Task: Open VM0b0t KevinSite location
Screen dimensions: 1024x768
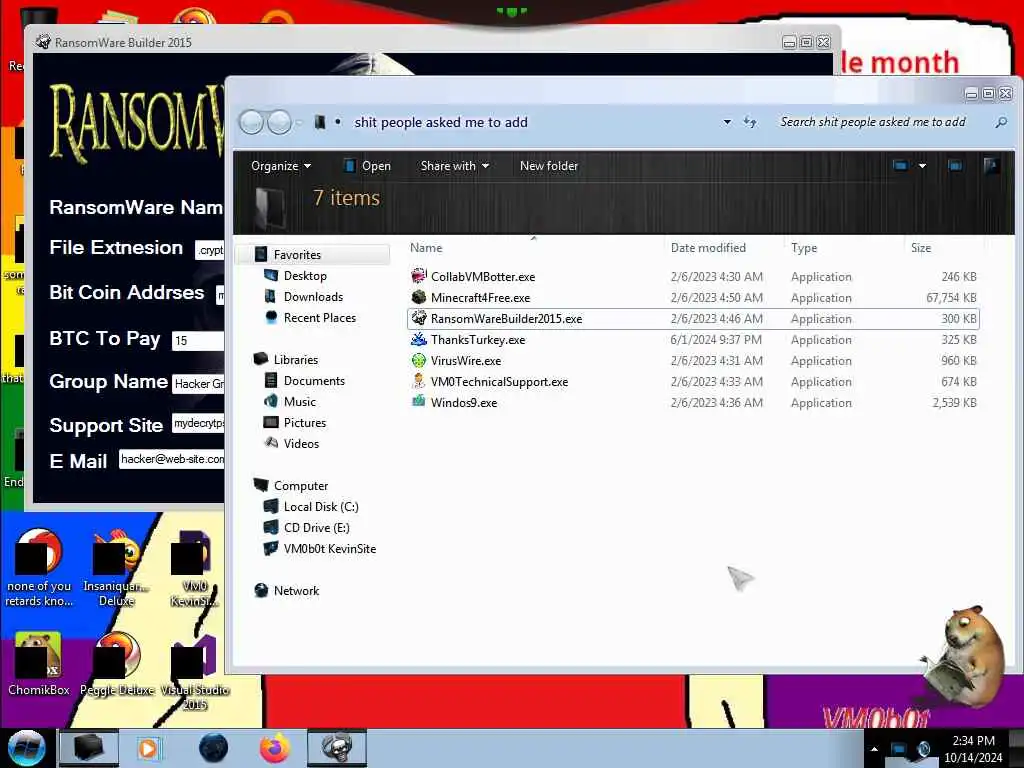Action: [x=329, y=548]
